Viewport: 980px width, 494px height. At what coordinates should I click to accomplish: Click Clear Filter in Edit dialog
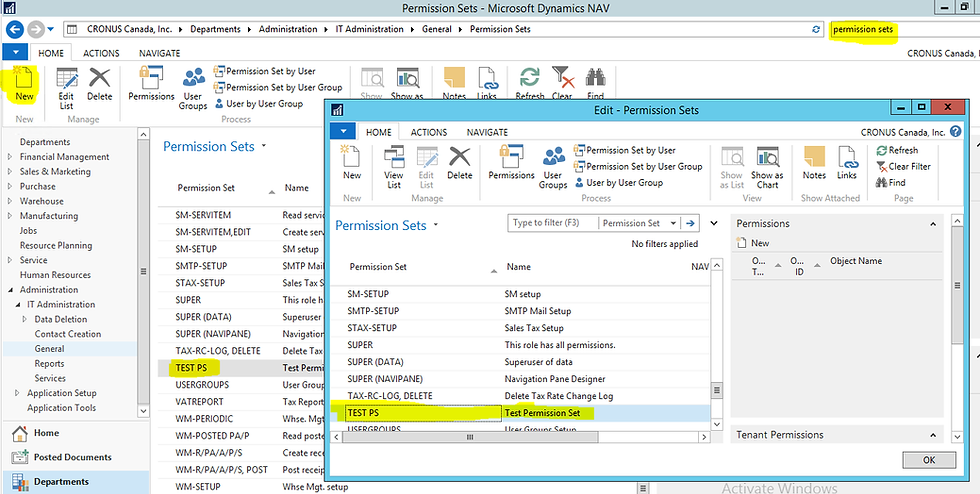(903, 166)
